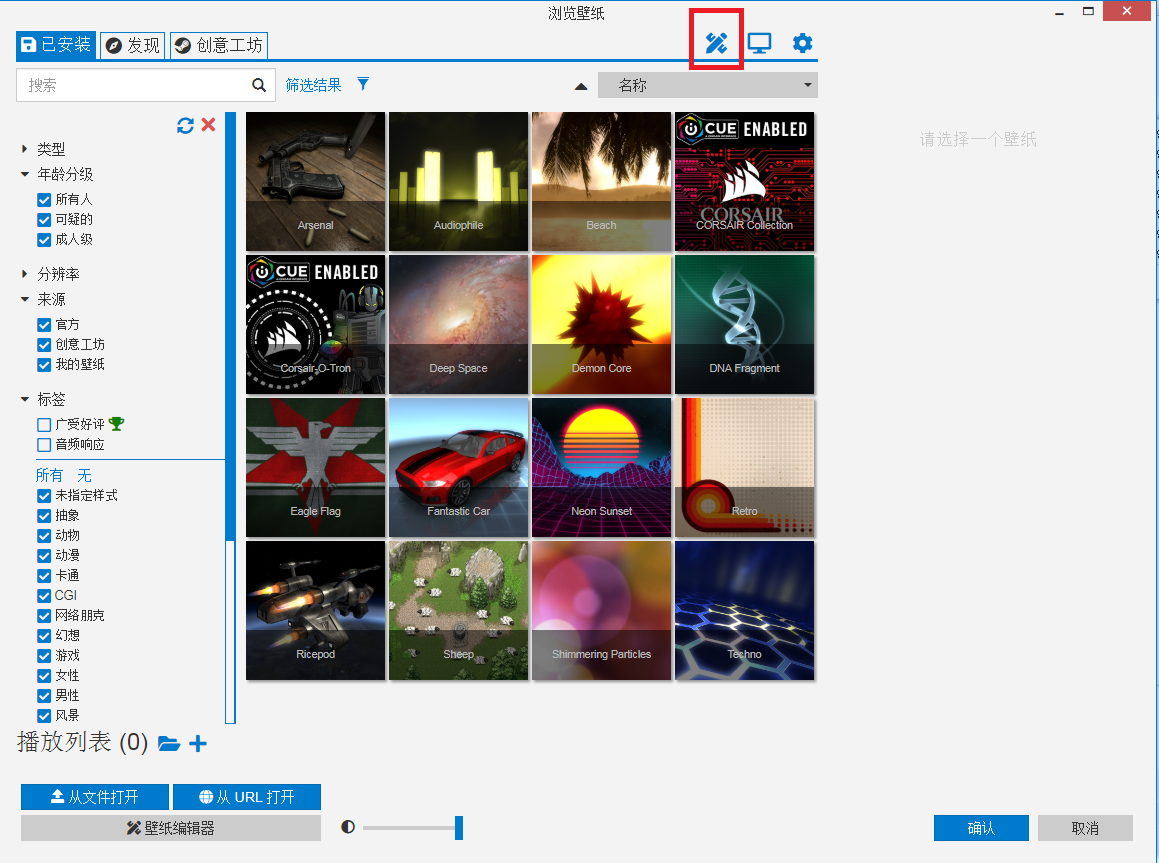Click the 从文件打开 button
Screen dimensions: 1159x863
(94, 796)
